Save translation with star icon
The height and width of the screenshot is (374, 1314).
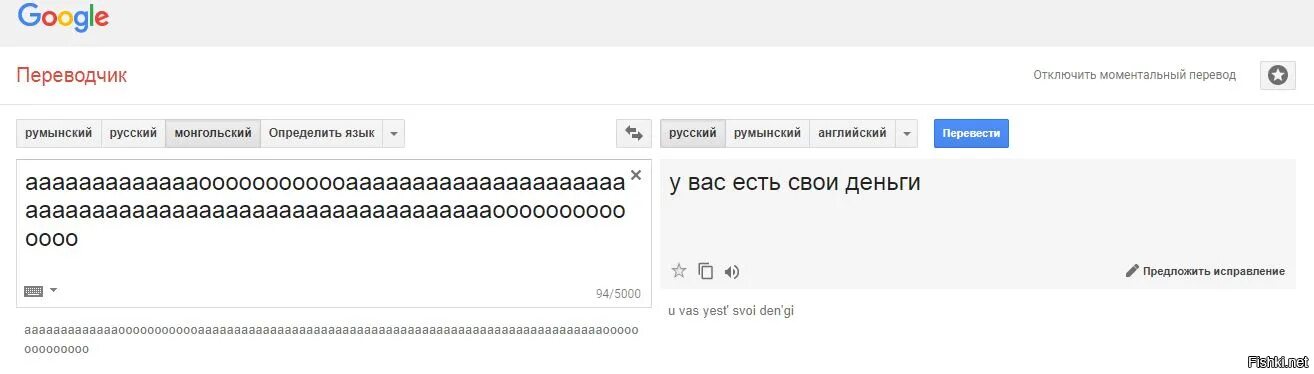click(x=679, y=271)
